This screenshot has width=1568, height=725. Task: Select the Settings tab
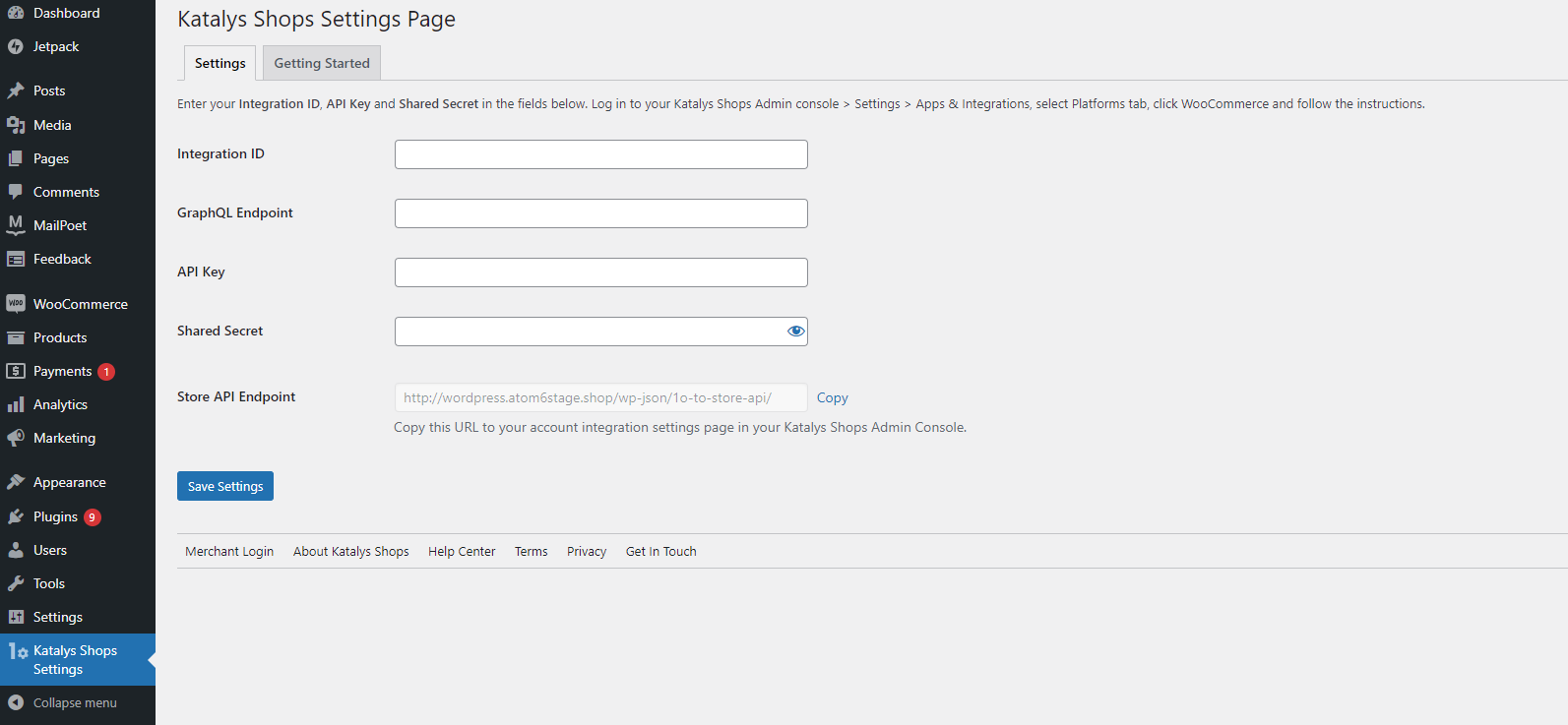[x=220, y=63]
